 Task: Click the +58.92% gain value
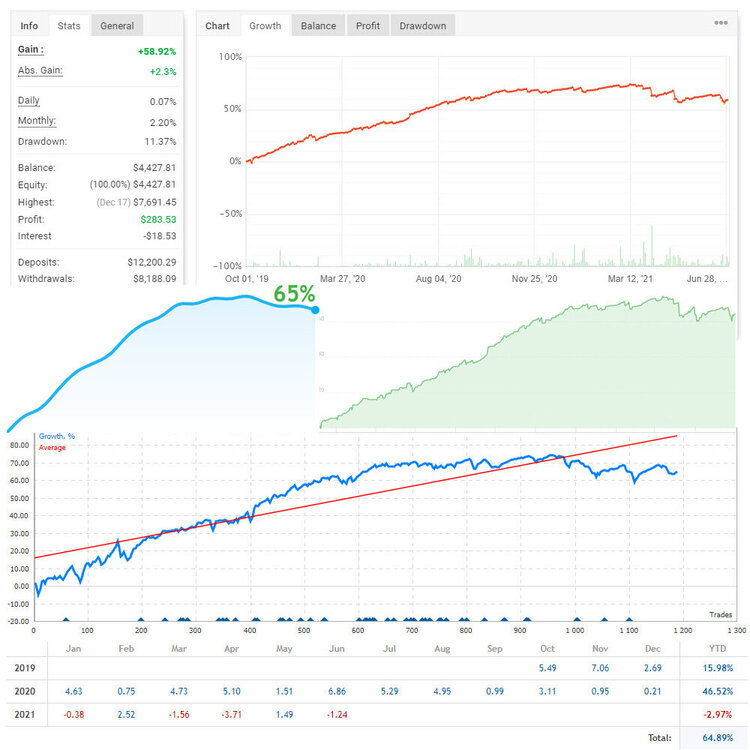pos(157,52)
